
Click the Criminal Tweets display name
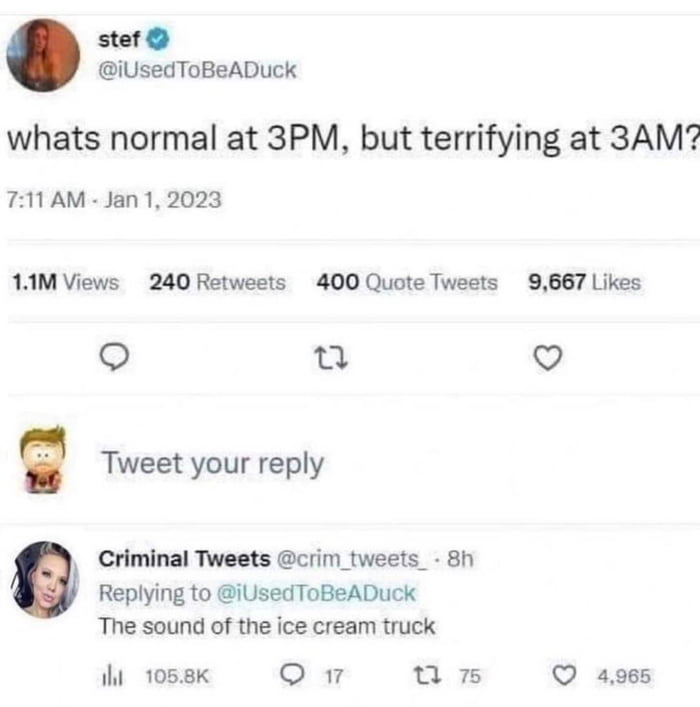(184, 559)
